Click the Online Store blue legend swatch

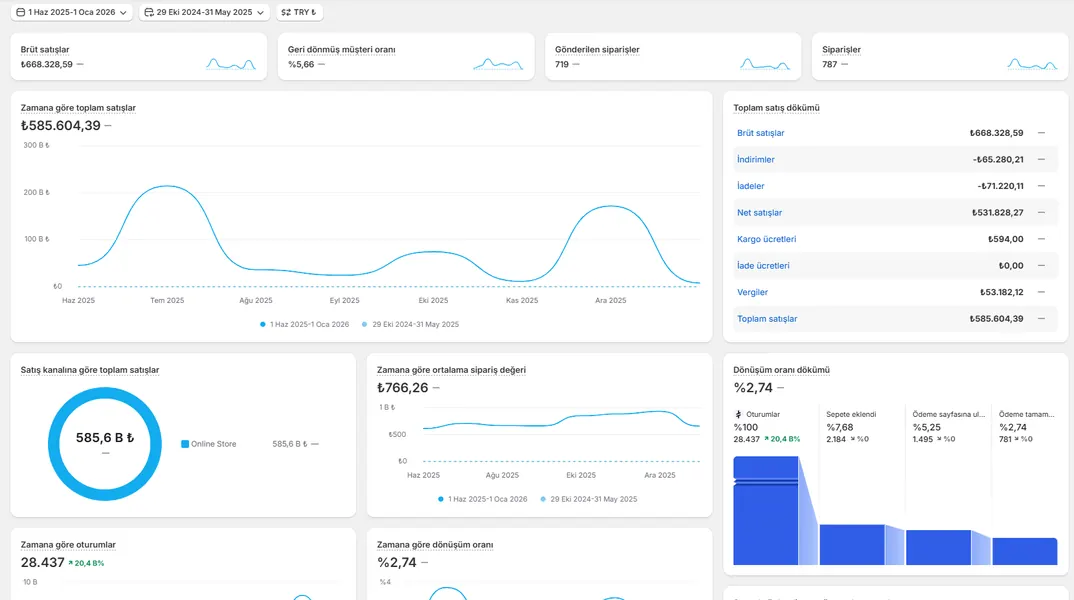pos(185,444)
